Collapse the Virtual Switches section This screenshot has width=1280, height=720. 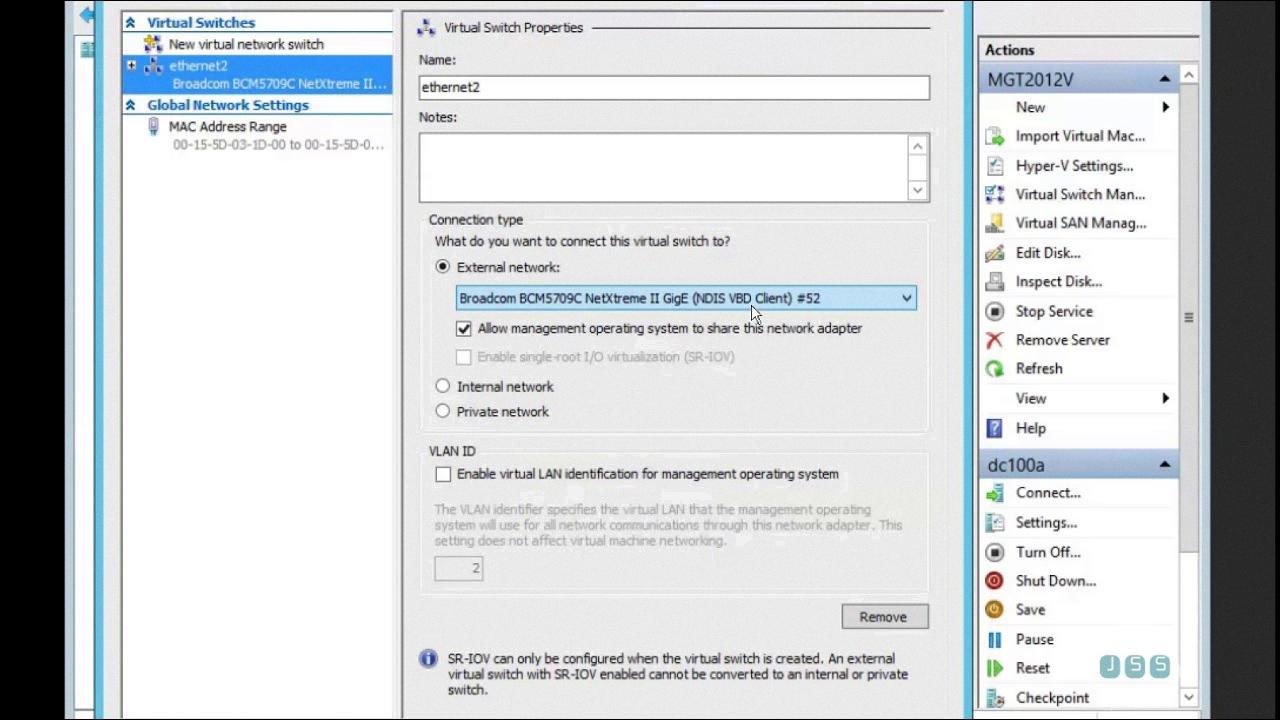pyautogui.click(x=130, y=22)
